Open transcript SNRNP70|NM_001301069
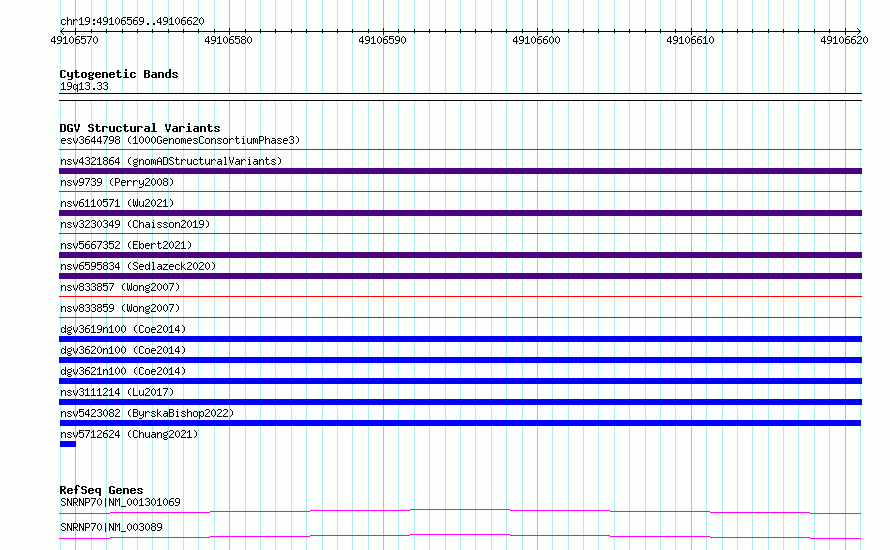This screenshot has height=550, width=890. tap(120, 502)
